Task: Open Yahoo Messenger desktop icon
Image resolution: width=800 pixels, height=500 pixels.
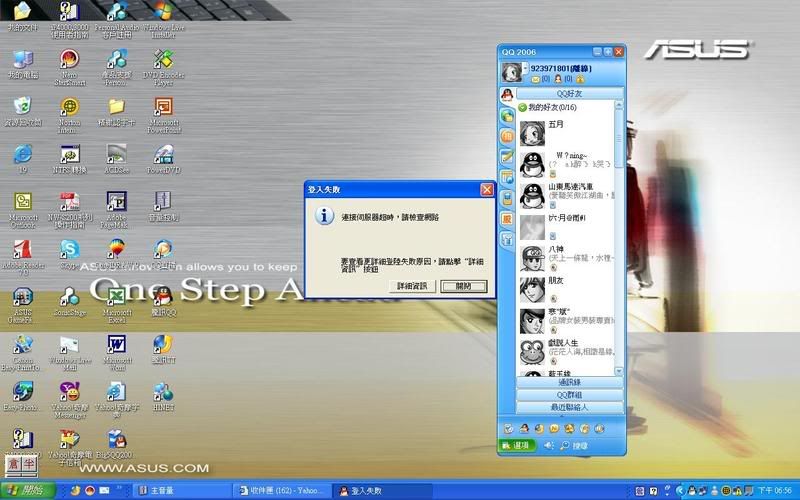Action: tap(69, 401)
